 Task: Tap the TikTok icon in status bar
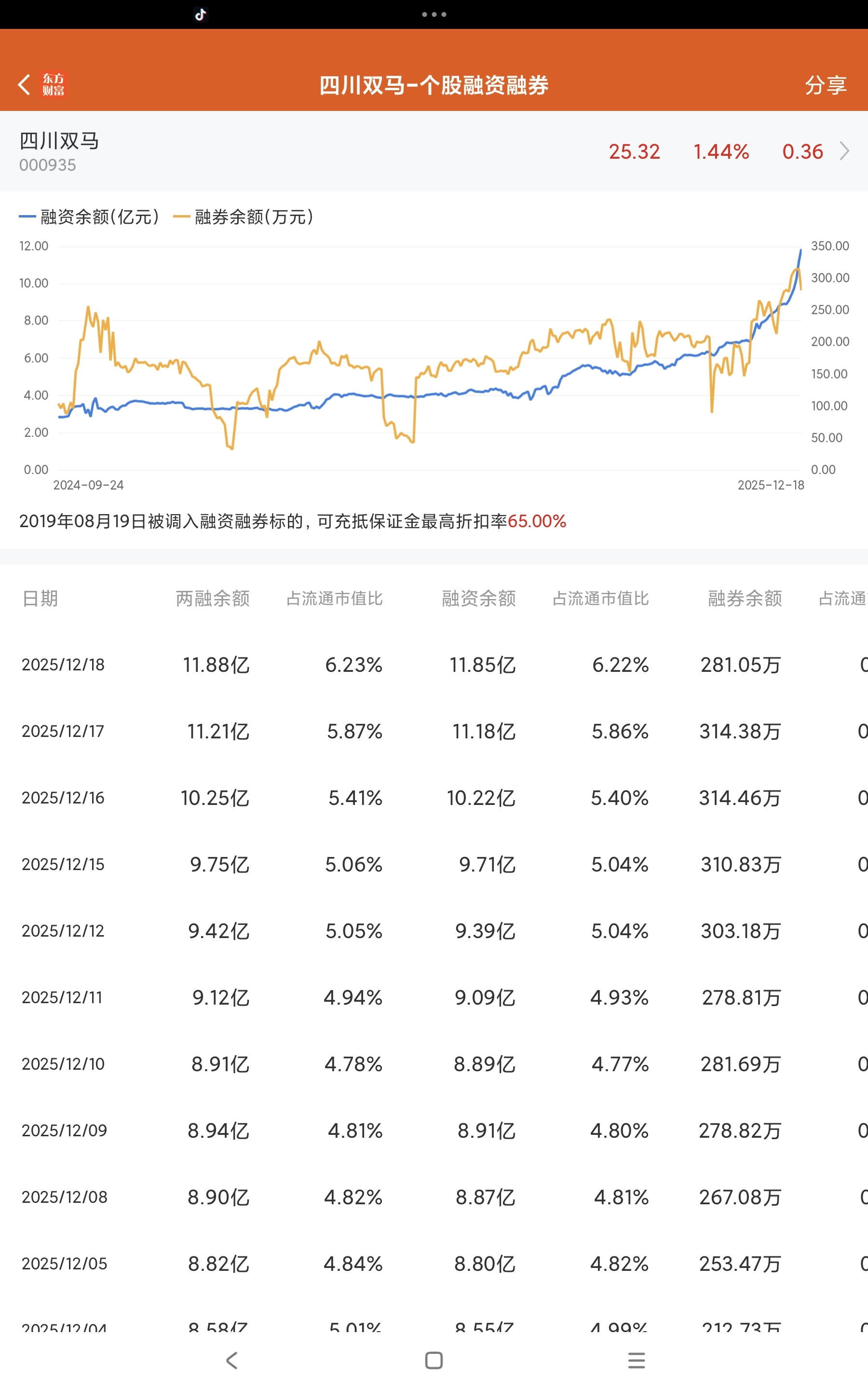(200, 14)
